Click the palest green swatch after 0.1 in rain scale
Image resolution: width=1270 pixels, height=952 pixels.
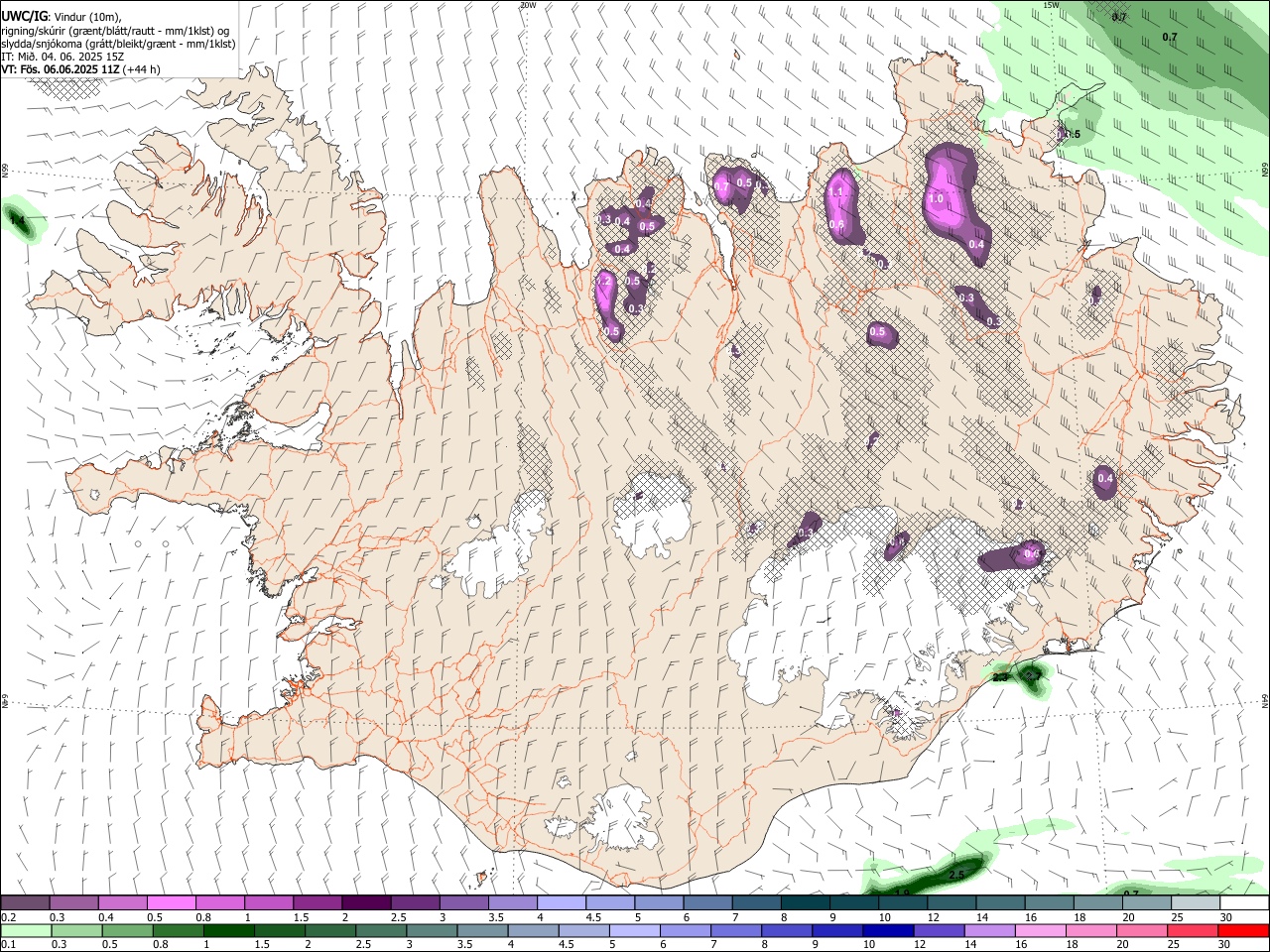click(25, 931)
